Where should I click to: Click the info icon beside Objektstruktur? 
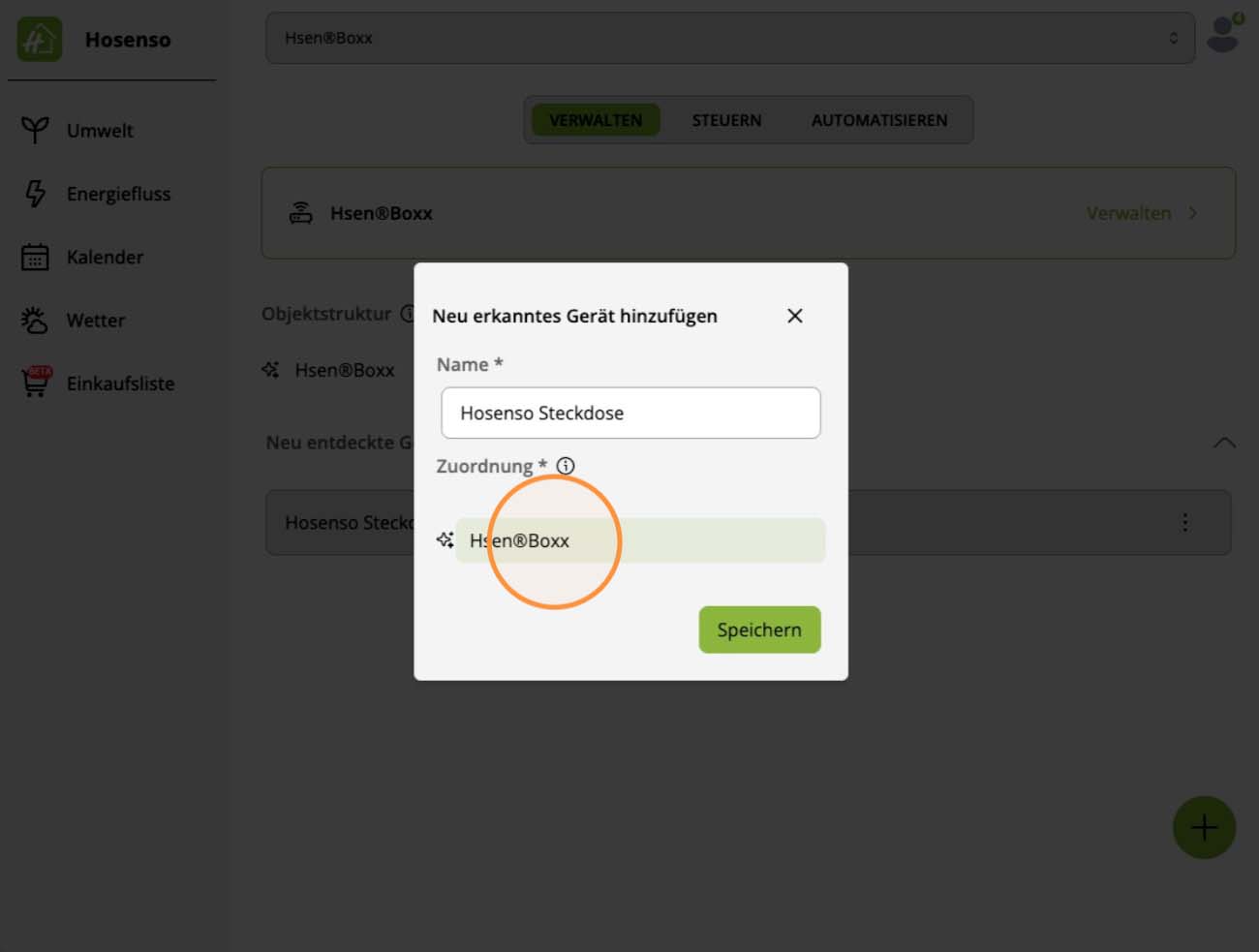coord(409,314)
